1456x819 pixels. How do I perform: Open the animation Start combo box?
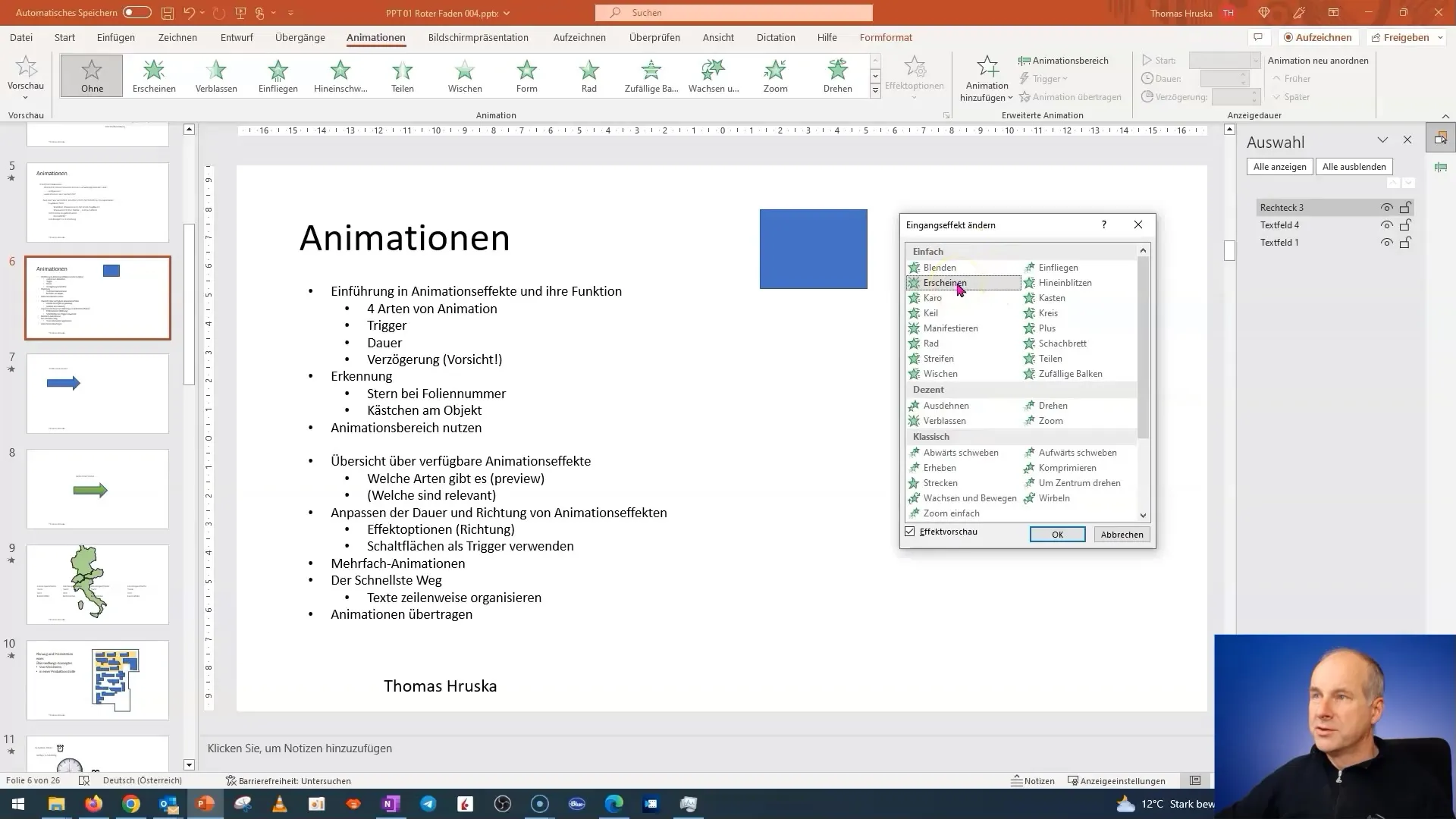pos(1224,61)
